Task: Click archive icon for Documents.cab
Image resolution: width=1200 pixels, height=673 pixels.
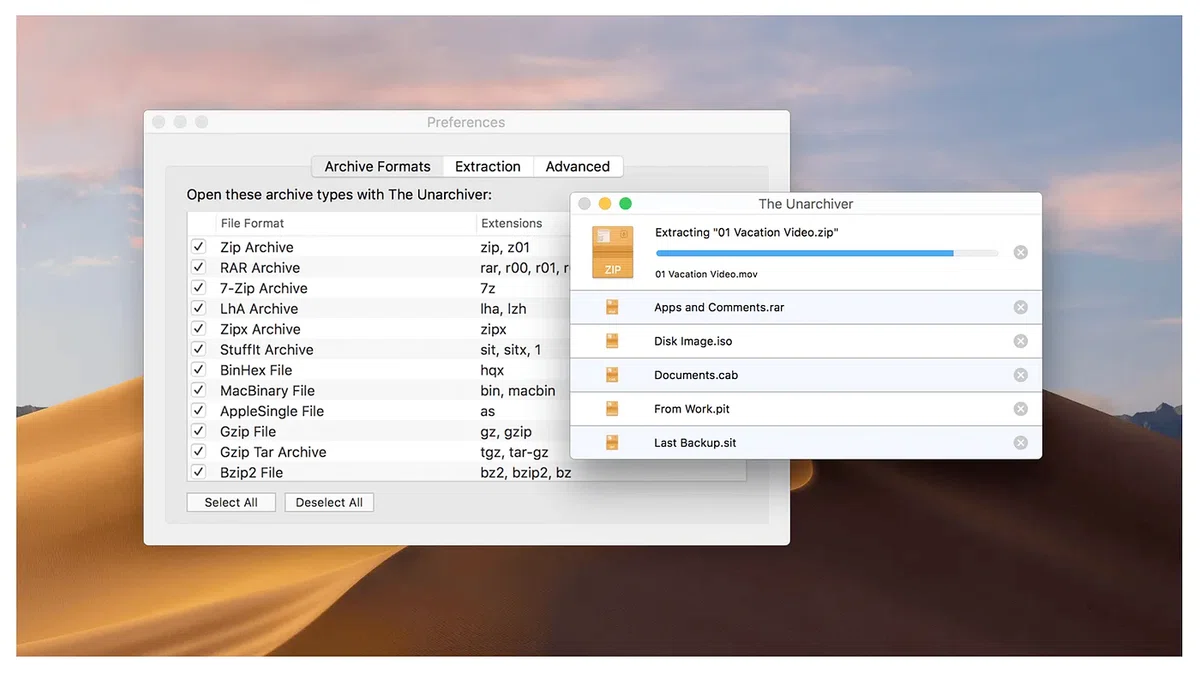Action: 612,375
